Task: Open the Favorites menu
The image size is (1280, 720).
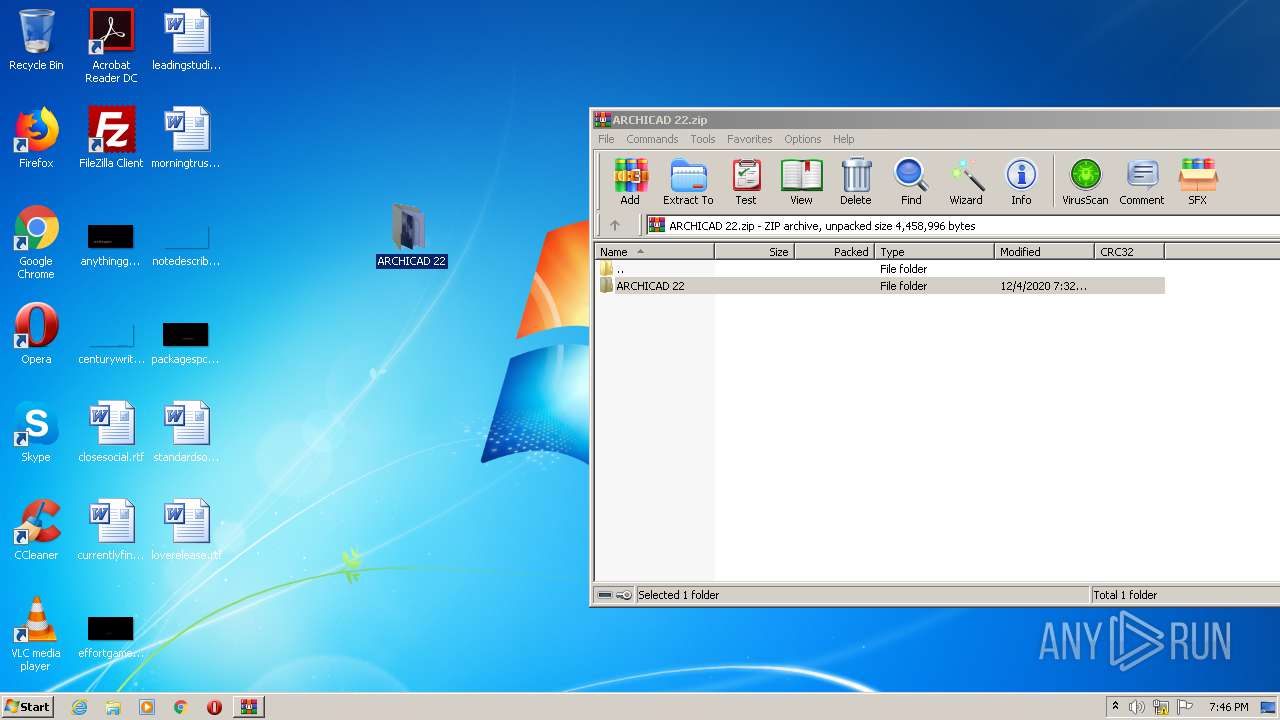Action: [x=749, y=139]
